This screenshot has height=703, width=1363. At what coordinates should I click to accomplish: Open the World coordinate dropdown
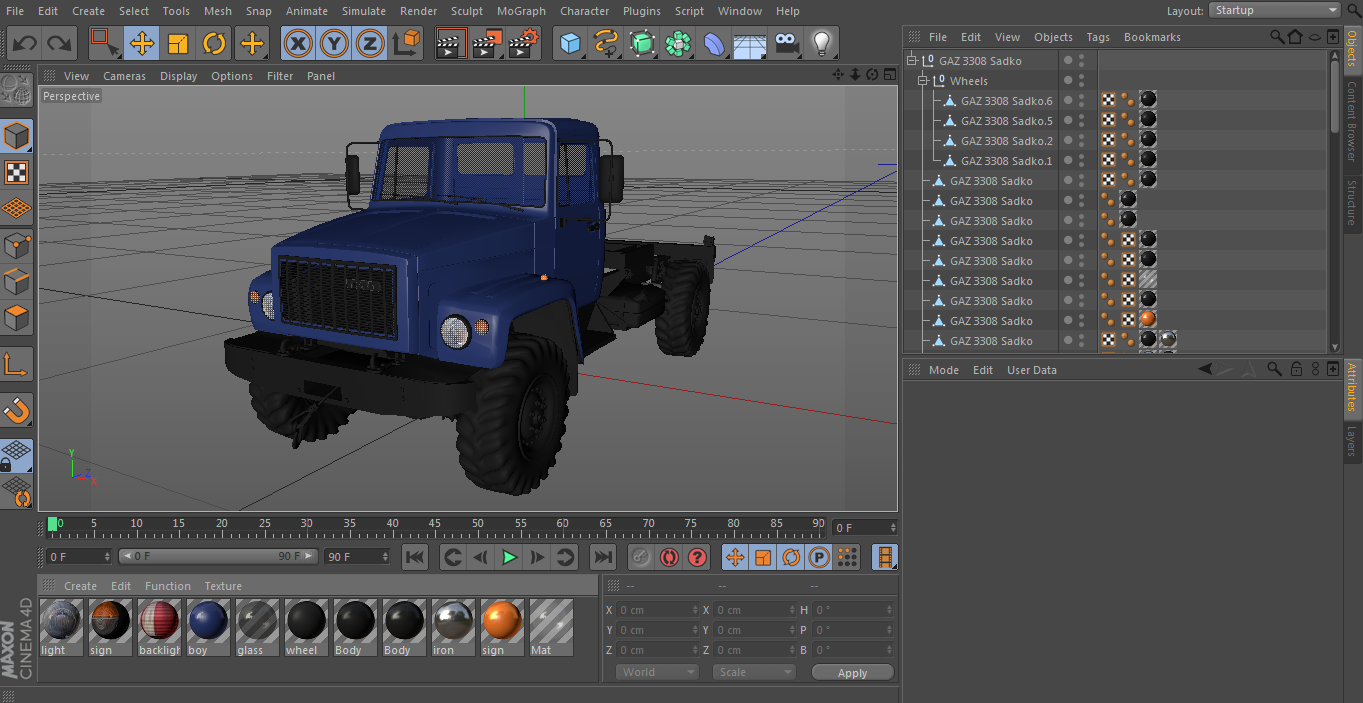657,672
